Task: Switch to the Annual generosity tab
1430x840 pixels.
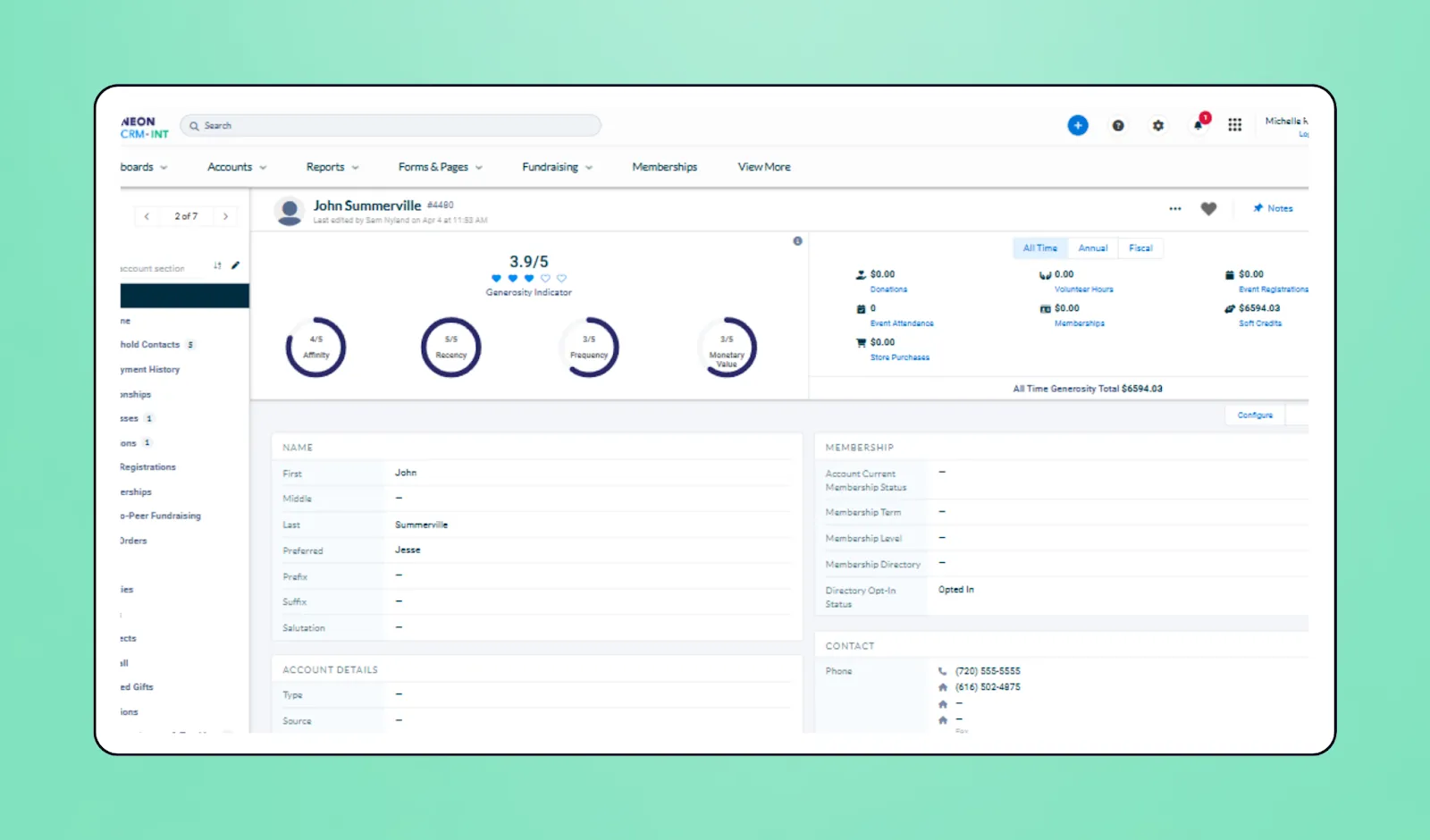Action: click(1093, 248)
